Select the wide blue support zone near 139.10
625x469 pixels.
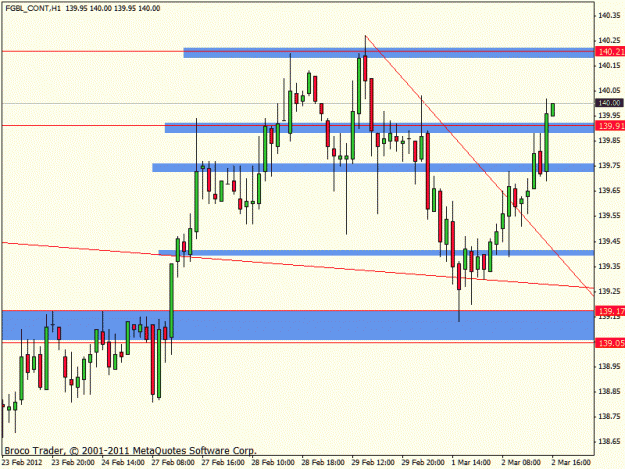coord(298,326)
